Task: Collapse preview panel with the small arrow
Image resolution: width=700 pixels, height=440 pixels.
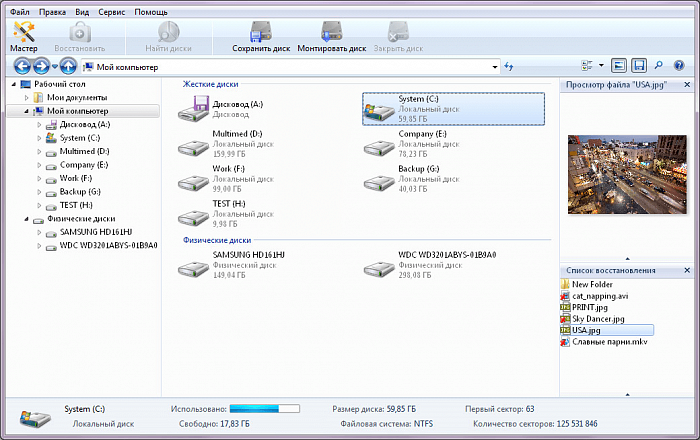Action: tap(627, 259)
